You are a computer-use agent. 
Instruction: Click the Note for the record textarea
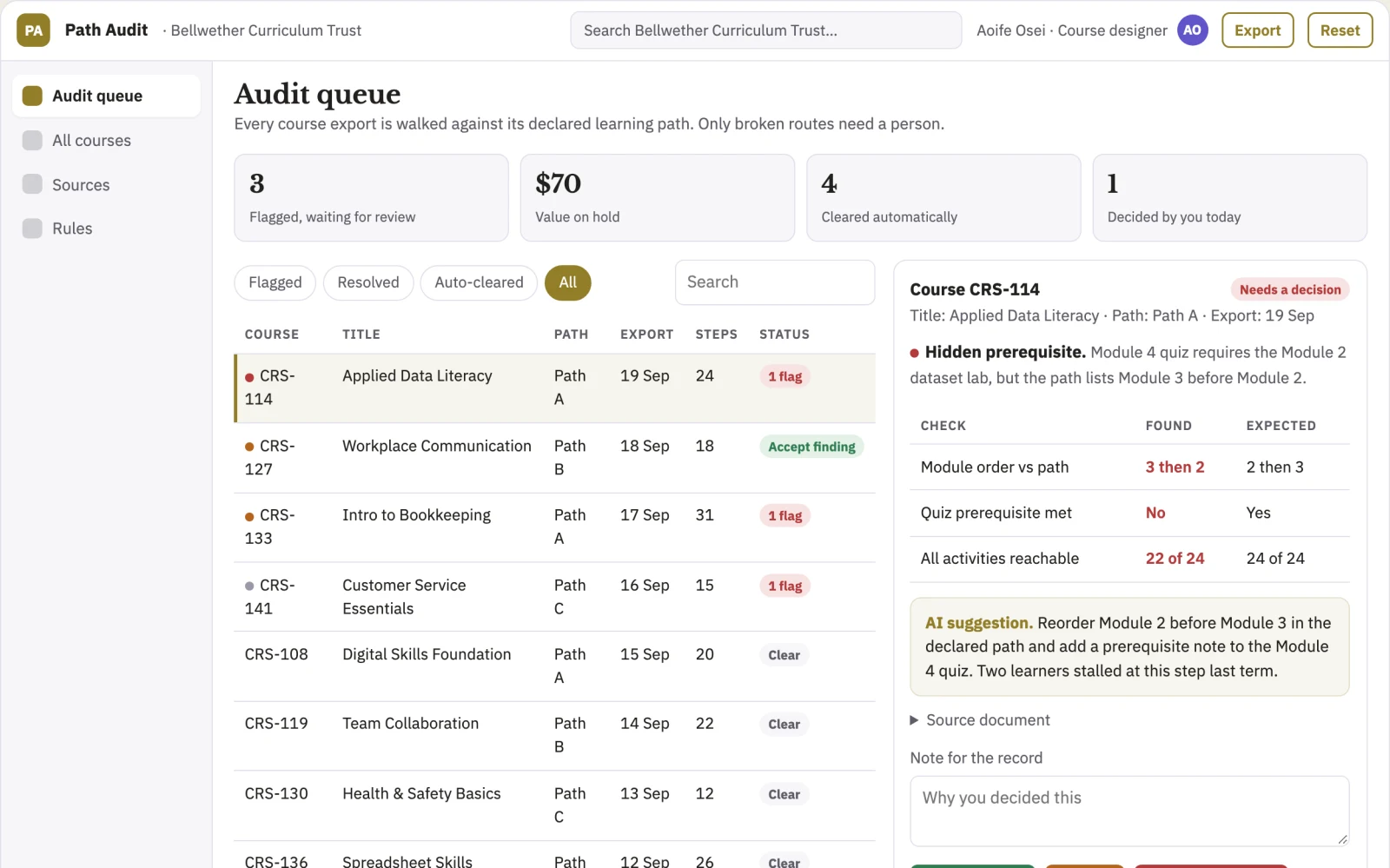(1129, 811)
